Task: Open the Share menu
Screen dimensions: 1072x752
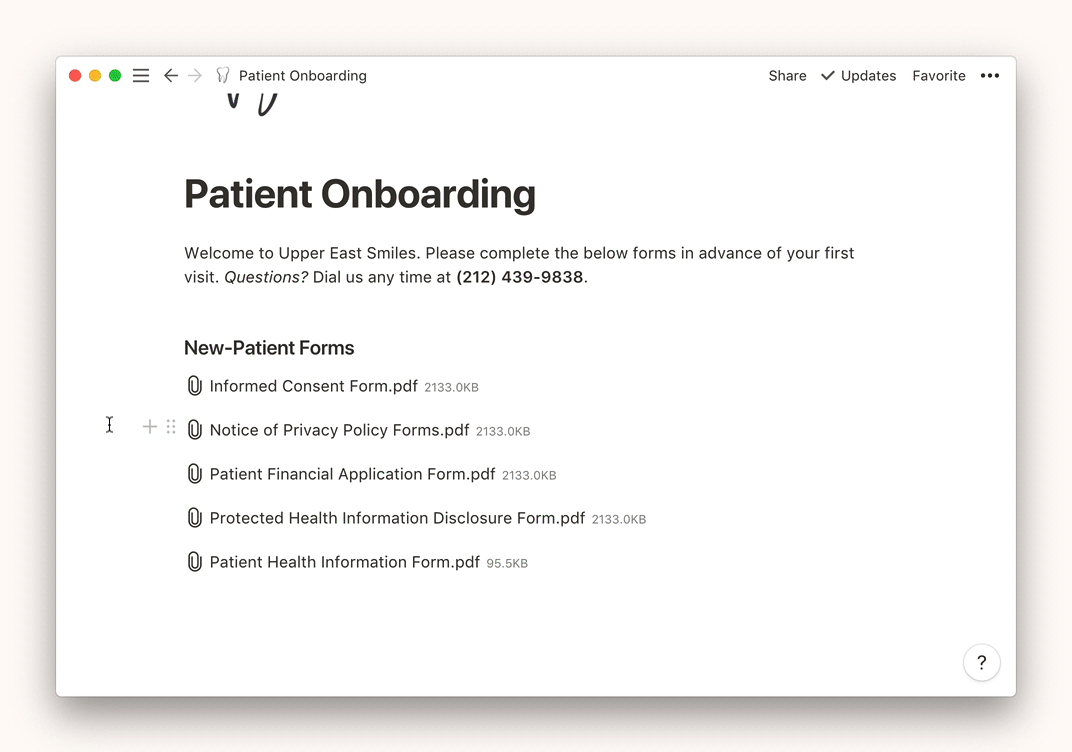Action: [x=787, y=75]
